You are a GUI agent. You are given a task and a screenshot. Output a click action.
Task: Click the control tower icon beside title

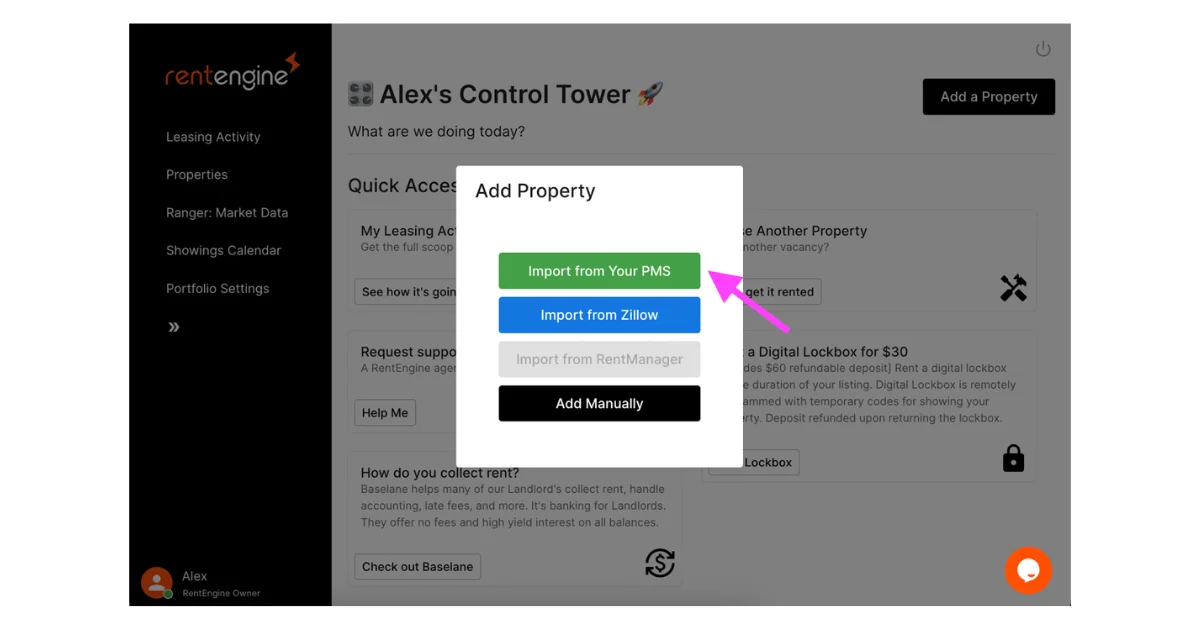click(360, 95)
